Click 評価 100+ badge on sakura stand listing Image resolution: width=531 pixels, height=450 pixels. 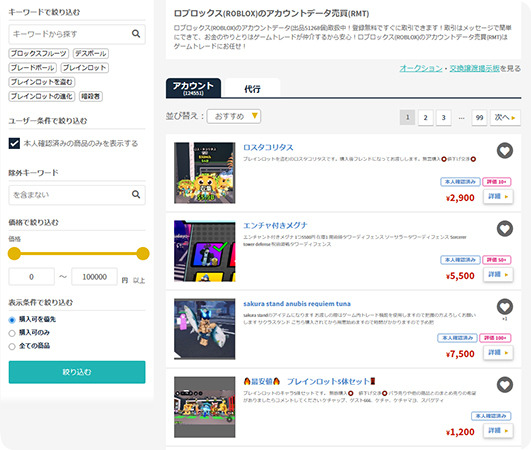[x=495, y=338]
